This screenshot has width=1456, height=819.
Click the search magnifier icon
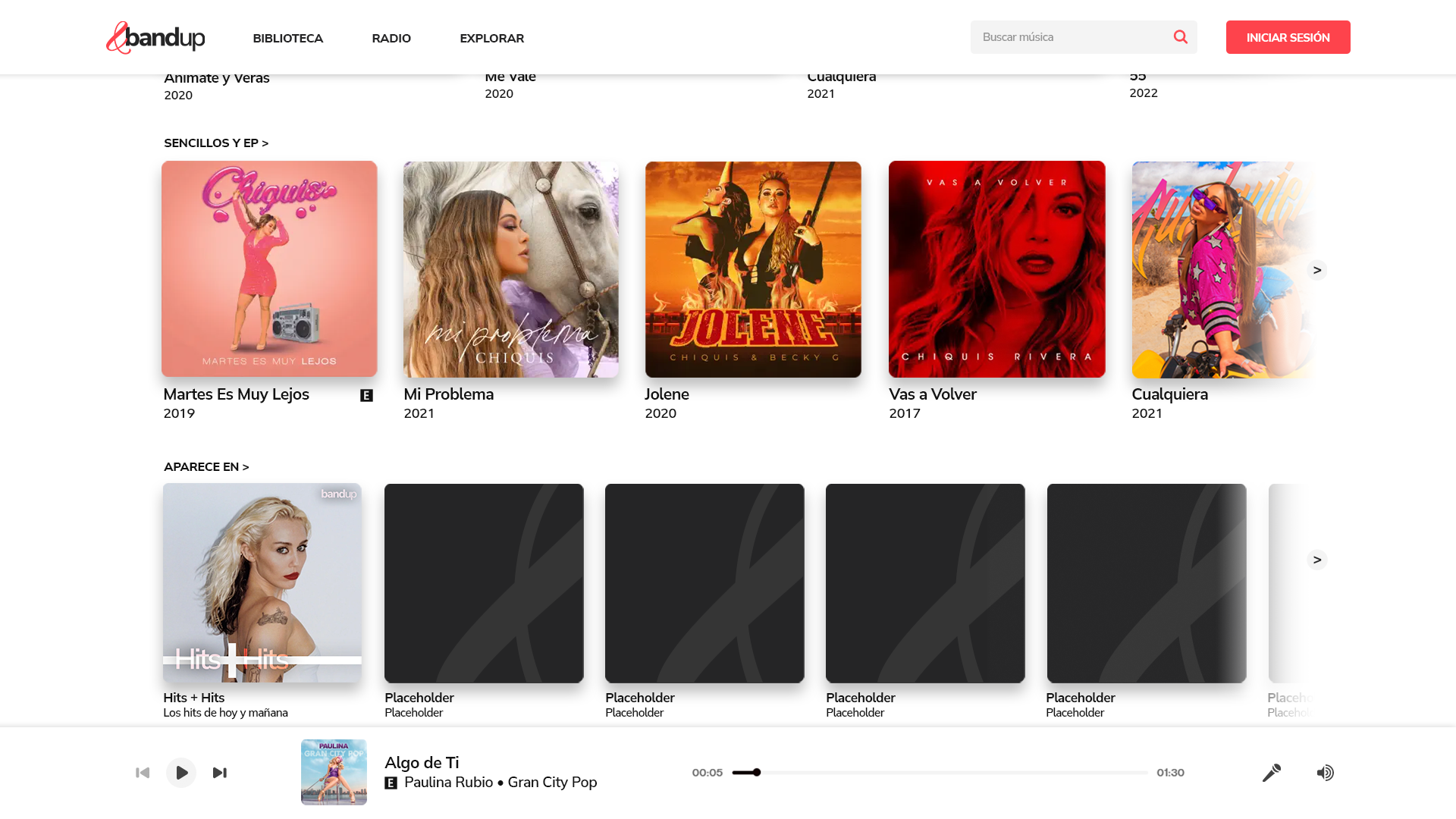(1180, 37)
